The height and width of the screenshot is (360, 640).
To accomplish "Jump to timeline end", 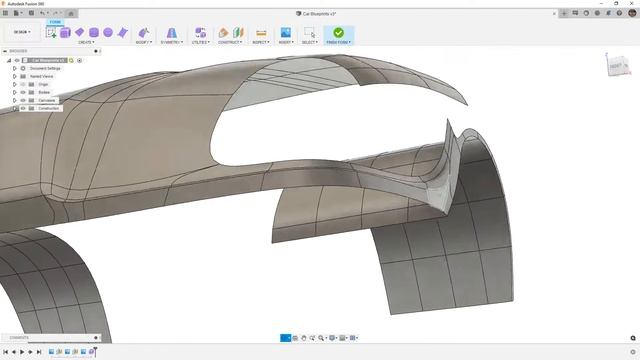I will (x=39, y=352).
